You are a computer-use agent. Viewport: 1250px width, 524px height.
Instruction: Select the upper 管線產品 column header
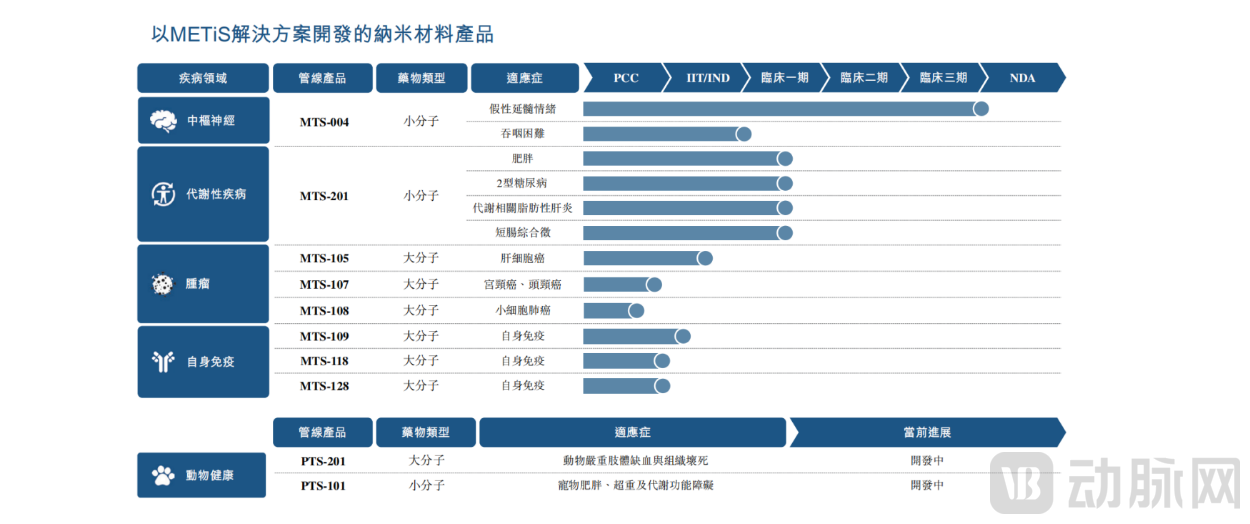click(322, 78)
